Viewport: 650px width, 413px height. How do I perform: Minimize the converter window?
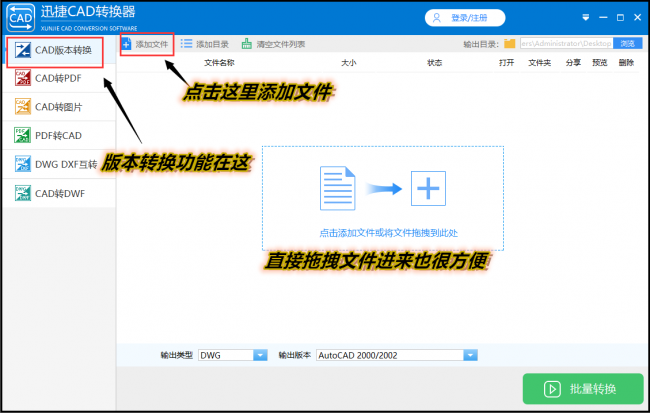(x=603, y=17)
